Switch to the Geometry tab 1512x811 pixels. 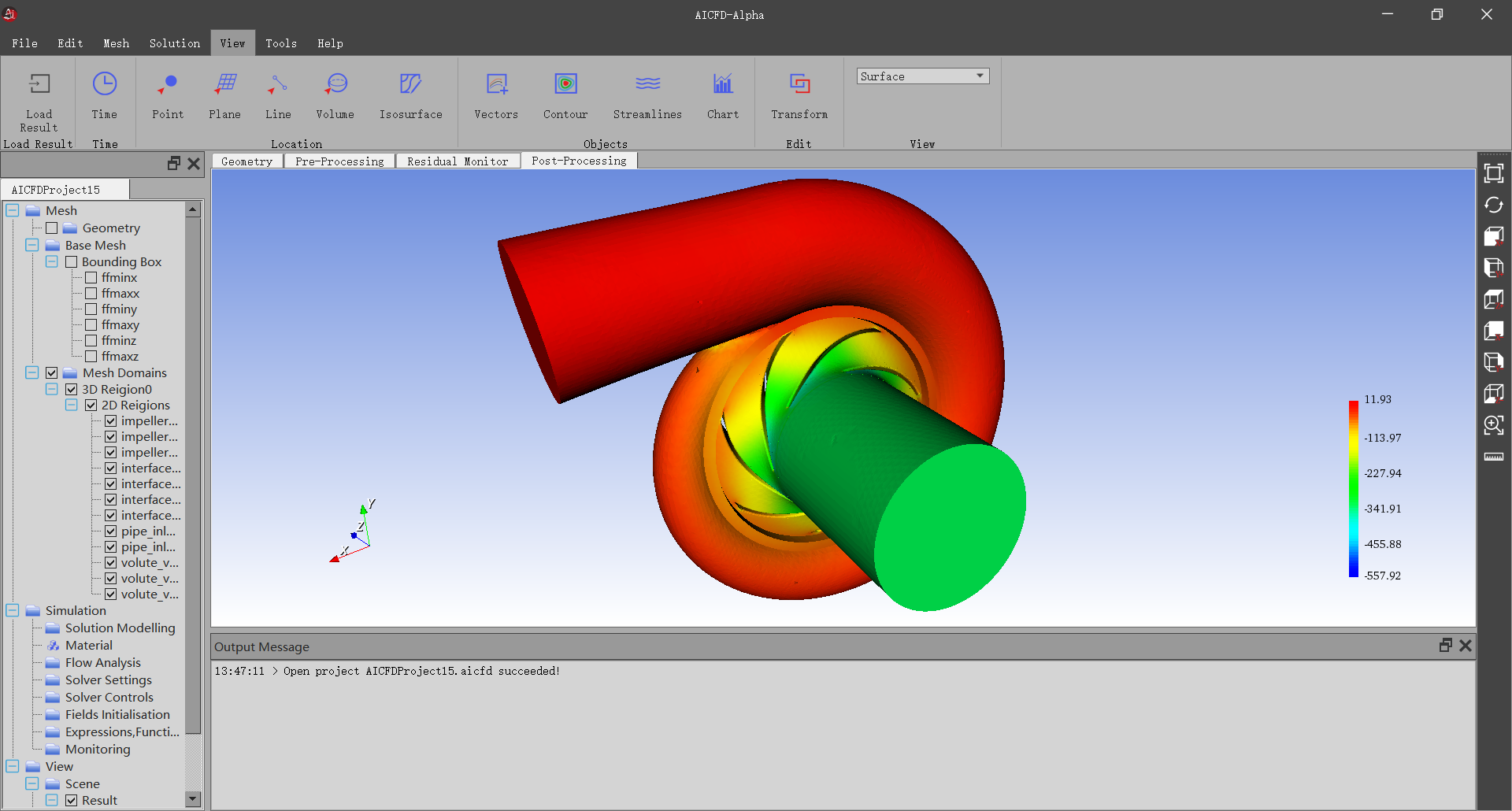coord(247,161)
